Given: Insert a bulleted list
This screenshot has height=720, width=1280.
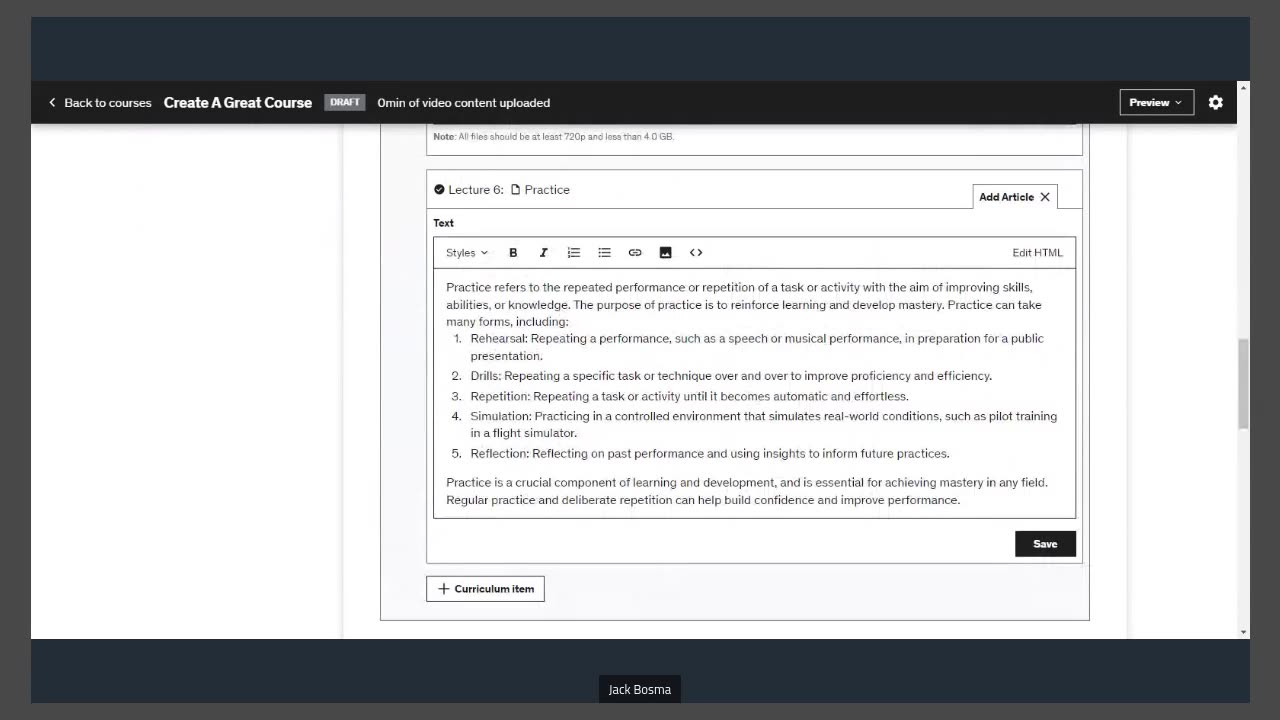Looking at the screenshot, I should click(604, 253).
